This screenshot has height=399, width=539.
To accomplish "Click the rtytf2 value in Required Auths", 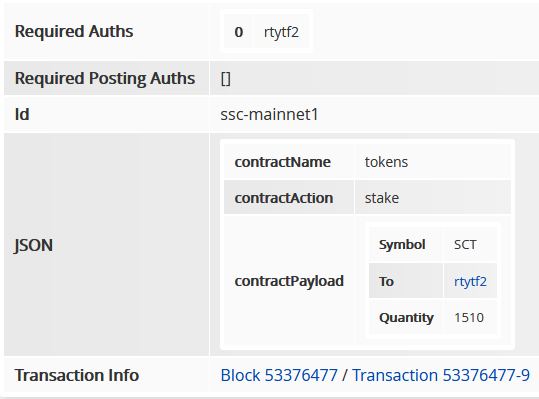I will pos(281,32).
